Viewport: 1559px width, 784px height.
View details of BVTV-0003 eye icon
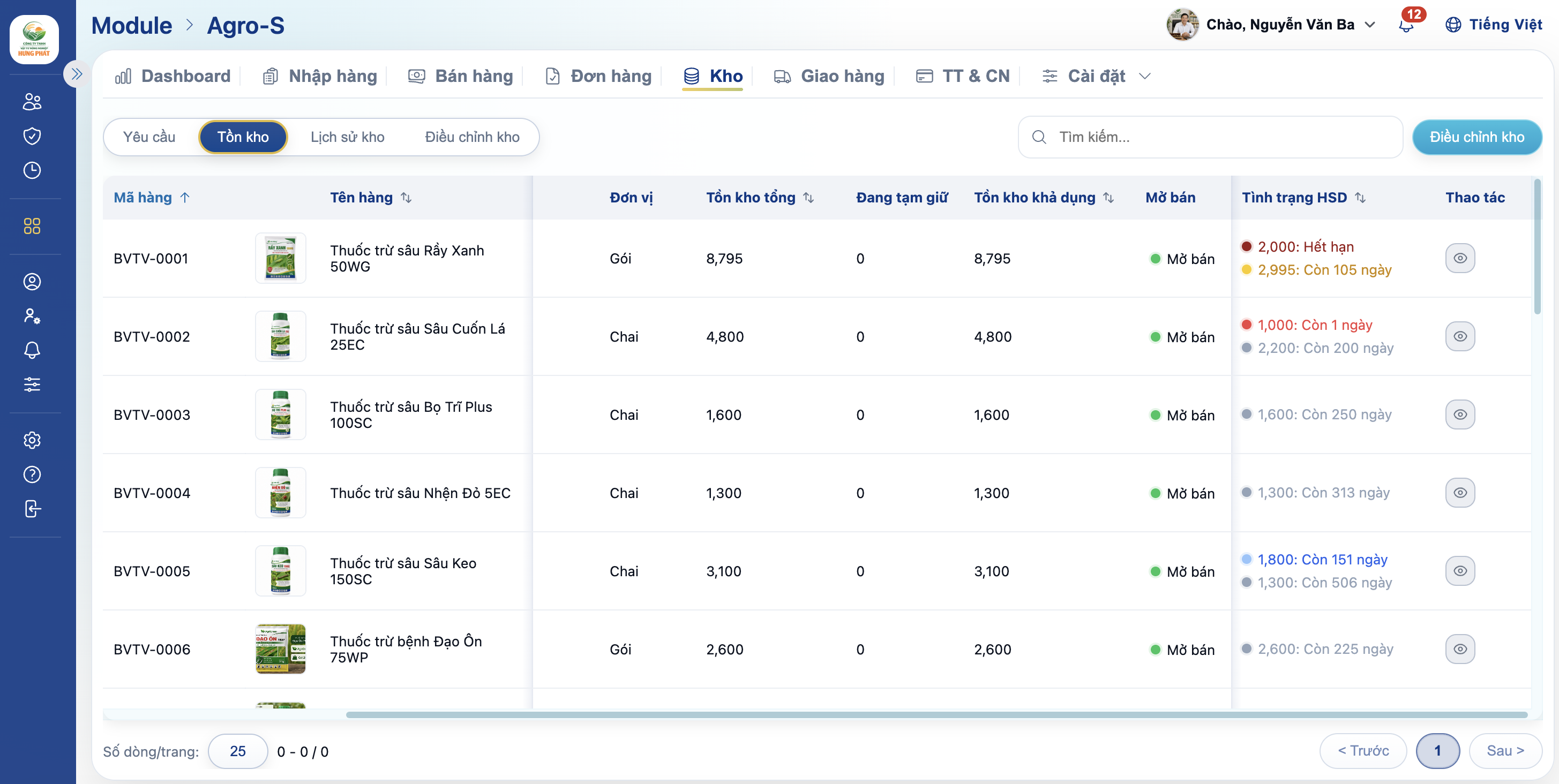(1460, 414)
